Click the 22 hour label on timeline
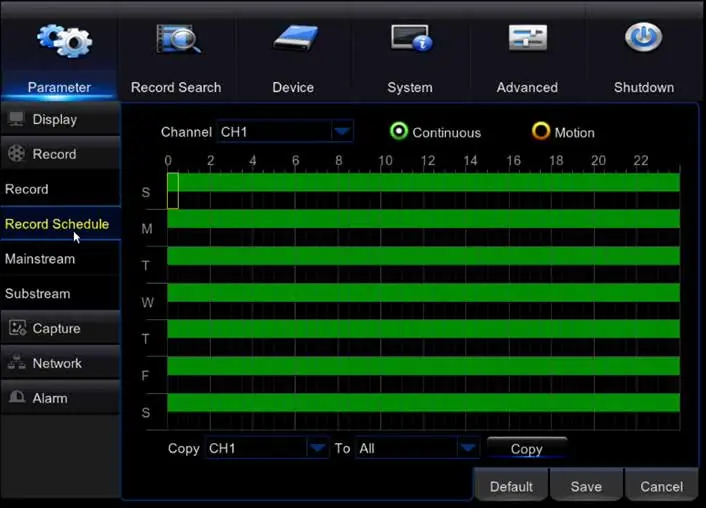This screenshot has width=706, height=508. (x=641, y=160)
